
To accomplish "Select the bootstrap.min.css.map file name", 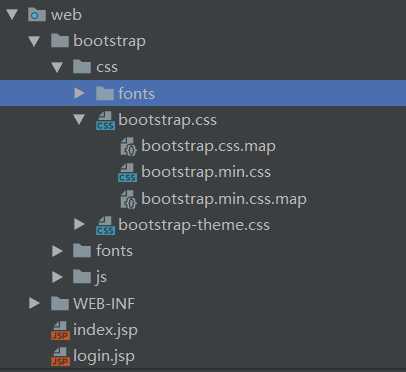I will click(x=224, y=199).
